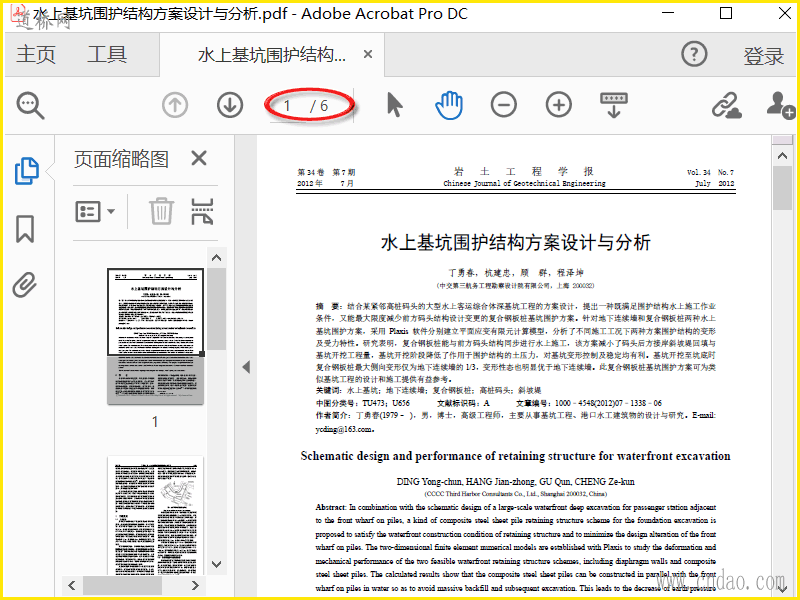Click the thumbnail panel horizontal scrollbar thumb
The height and width of the screenshot is (600, 800).
tap(122, 585)
